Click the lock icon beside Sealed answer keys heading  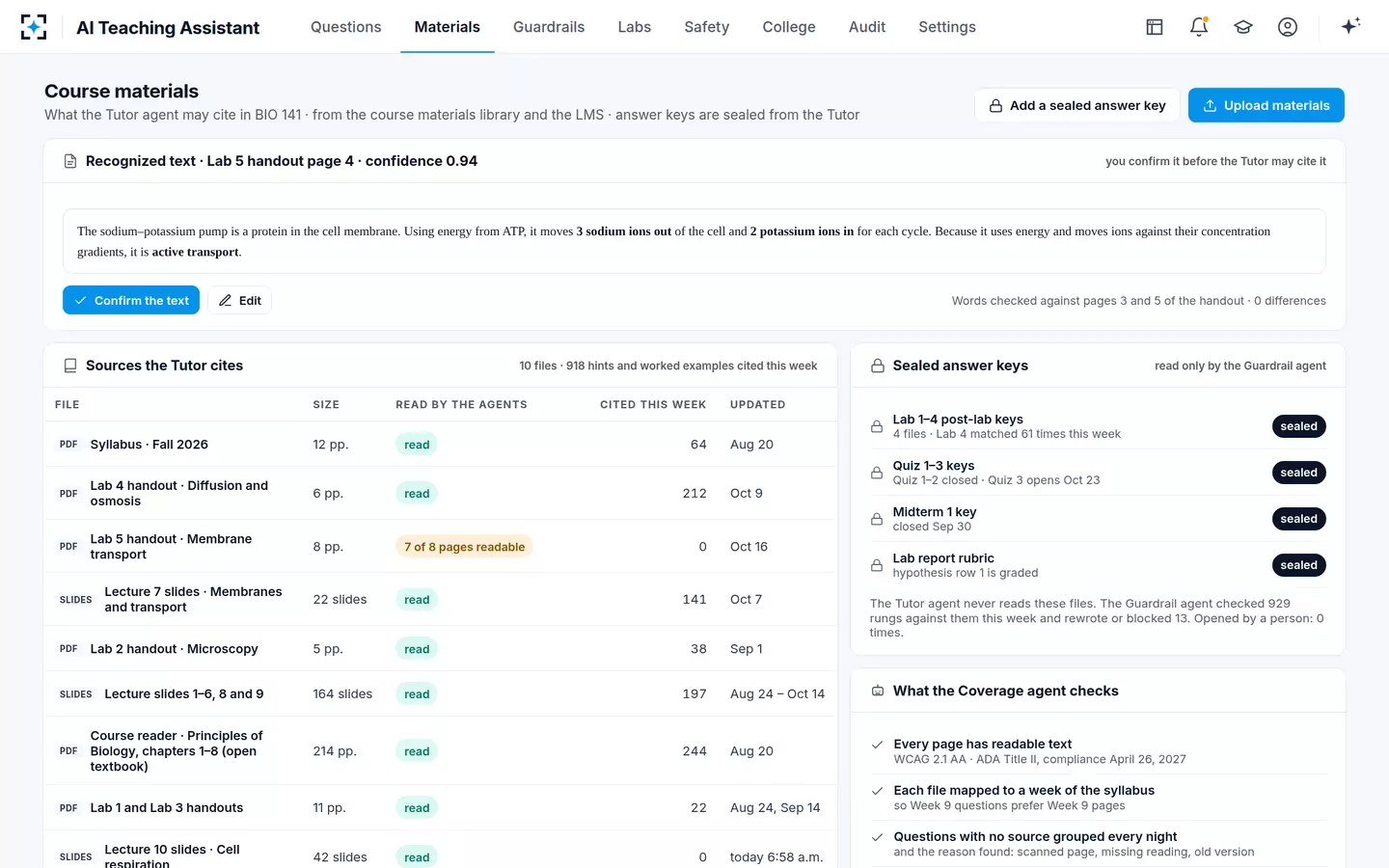878,366
